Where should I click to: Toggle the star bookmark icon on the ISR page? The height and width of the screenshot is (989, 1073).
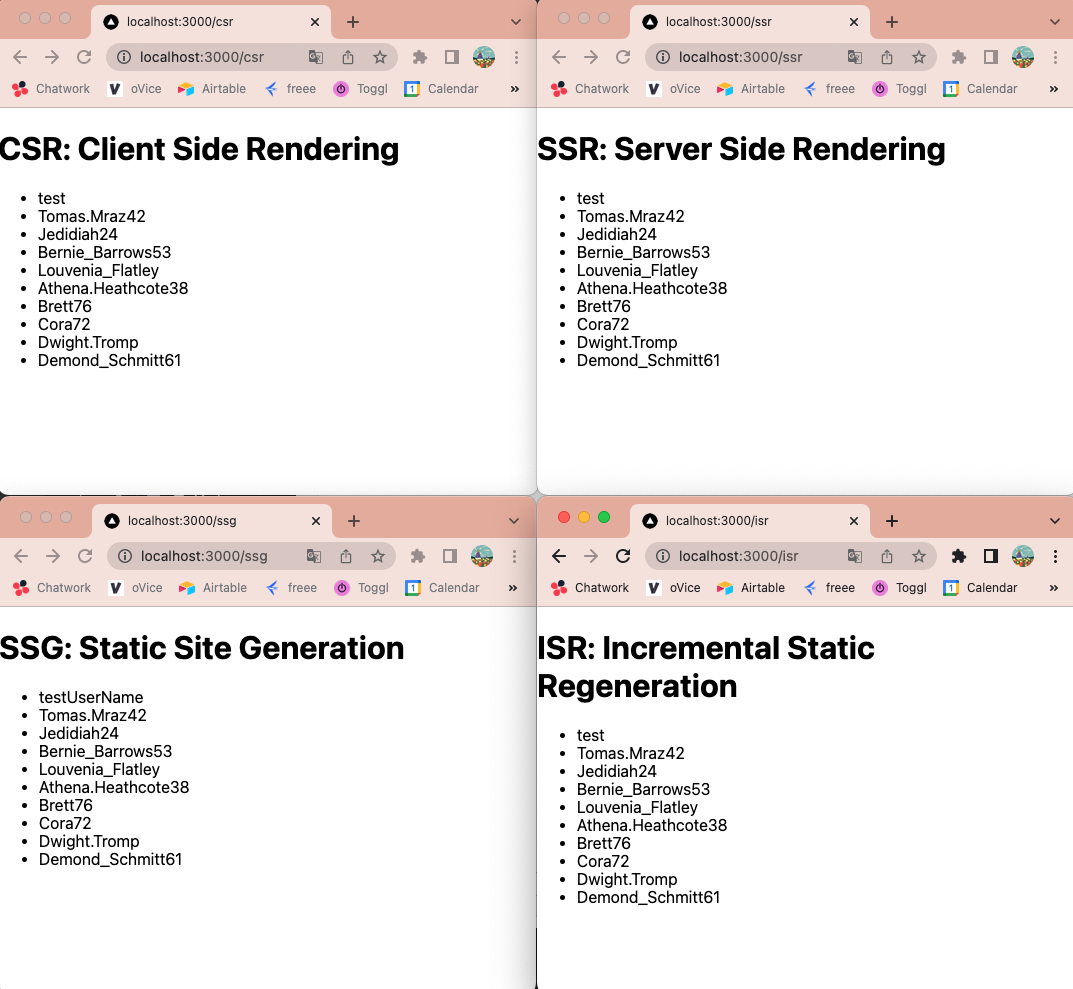coord(918,555)
